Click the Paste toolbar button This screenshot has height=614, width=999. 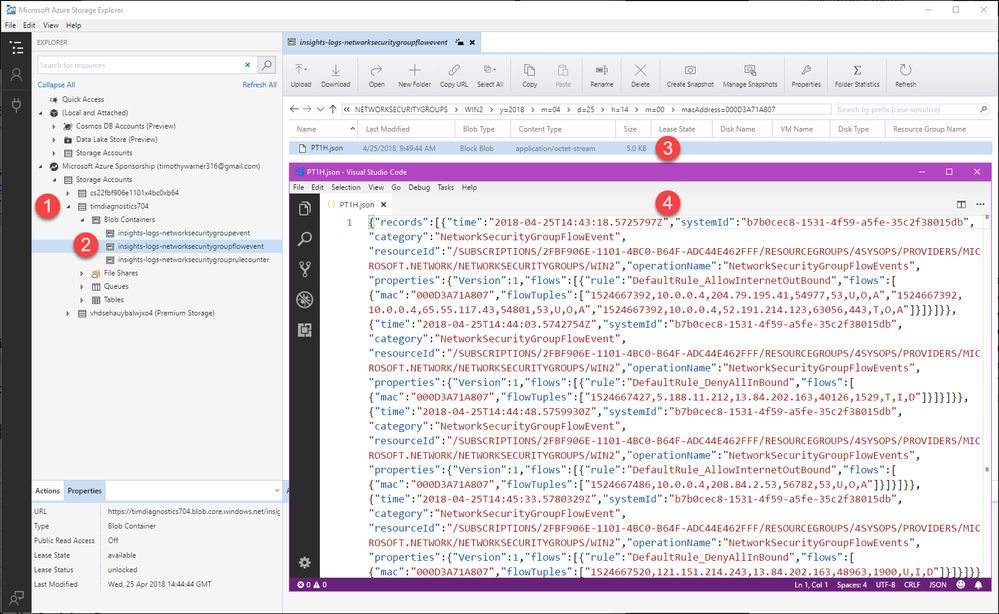563,76
